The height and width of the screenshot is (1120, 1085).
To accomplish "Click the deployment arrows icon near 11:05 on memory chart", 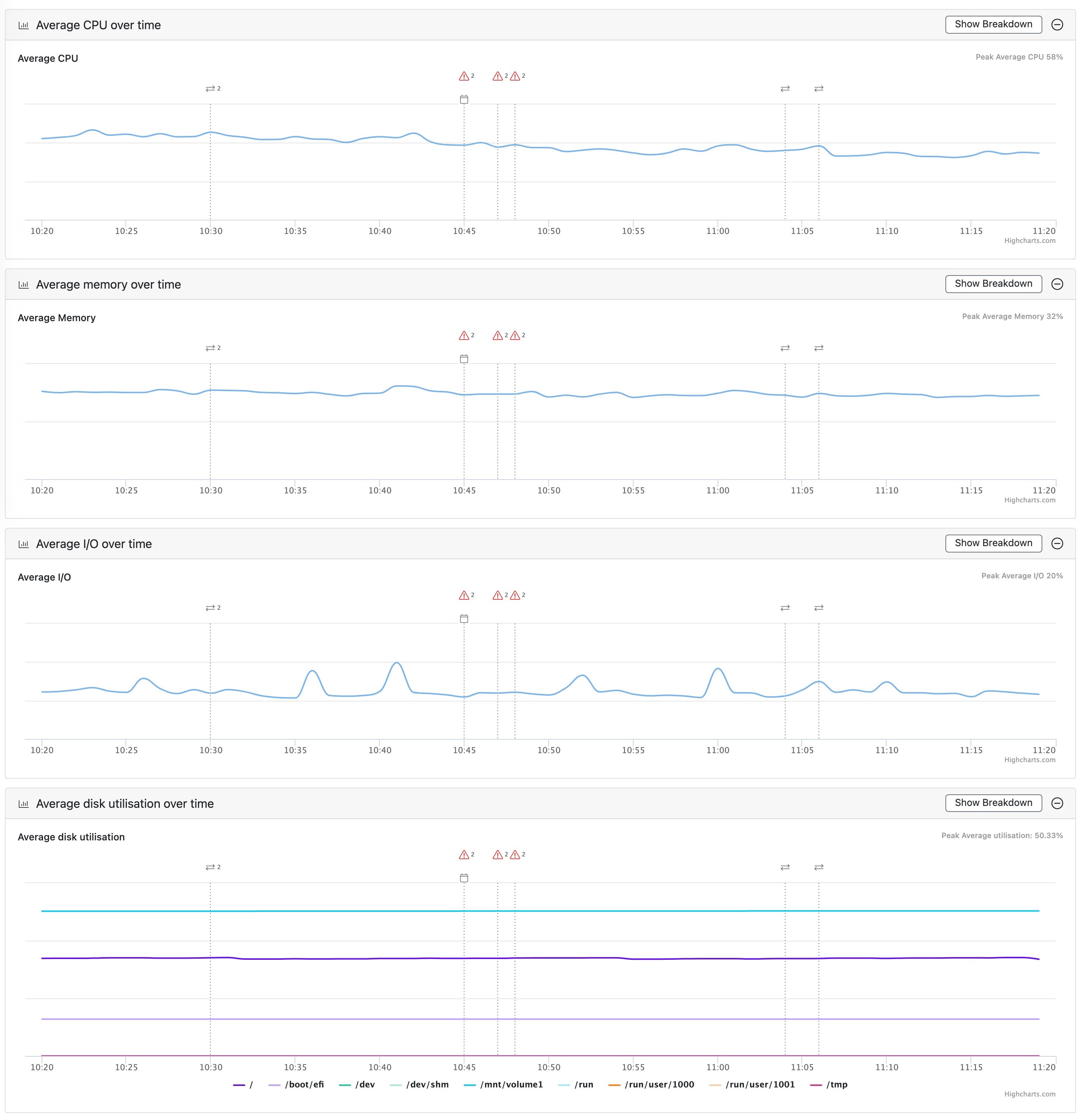I will (819, 348).
